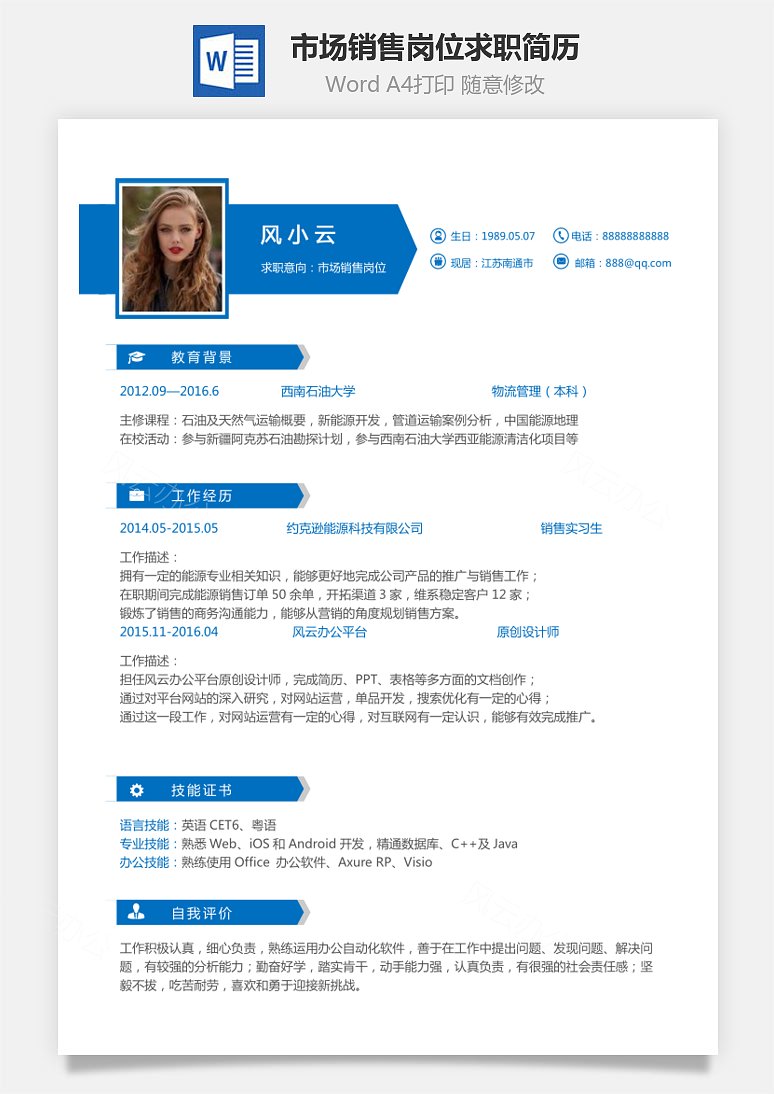Click the phone icon next to 电话
This screenshot has height=1094, width=774.
(560, 236)
